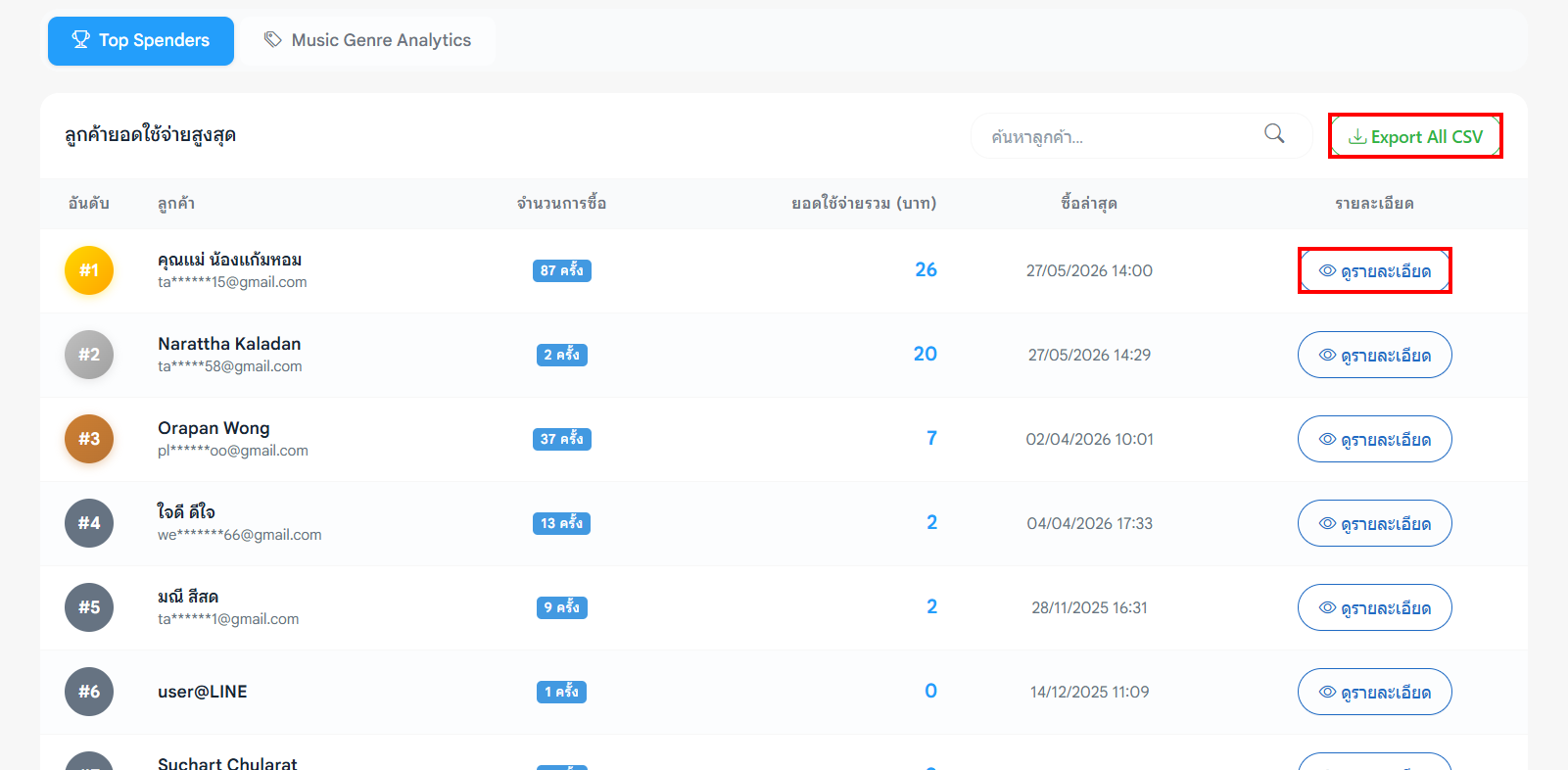Open the Music Genre Analytics tab
The height and width of the screenshot is (770, 1568).
(x=367, y=41)
